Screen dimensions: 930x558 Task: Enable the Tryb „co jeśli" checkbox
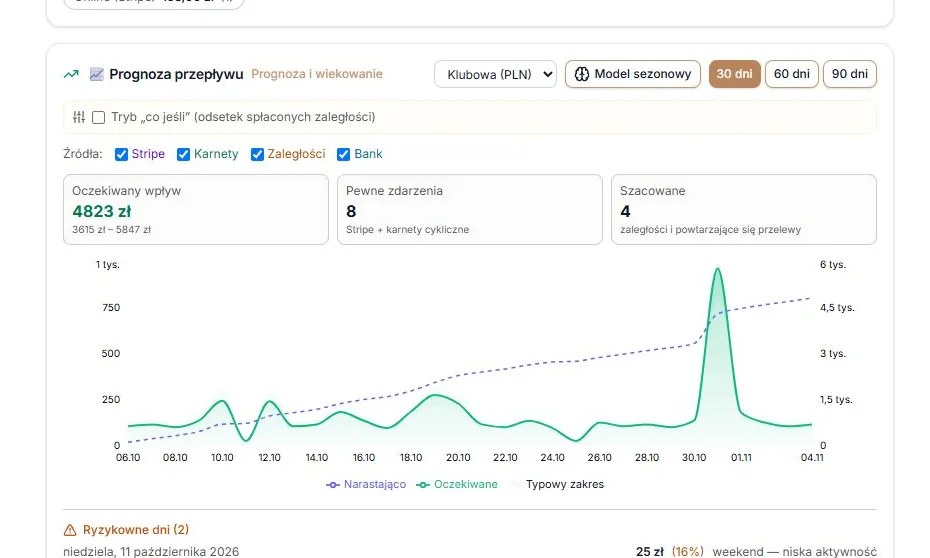98,117
